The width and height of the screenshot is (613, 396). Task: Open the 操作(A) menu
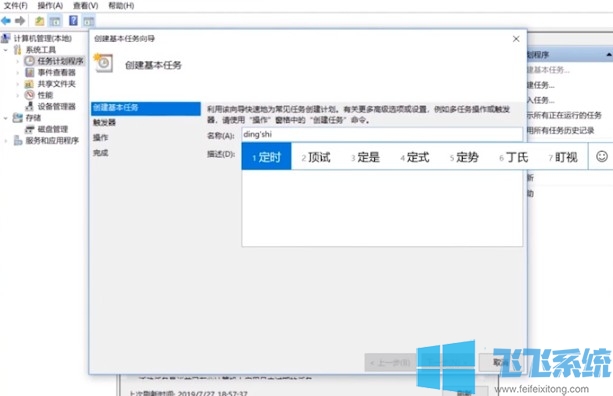(x=50, y=5)
